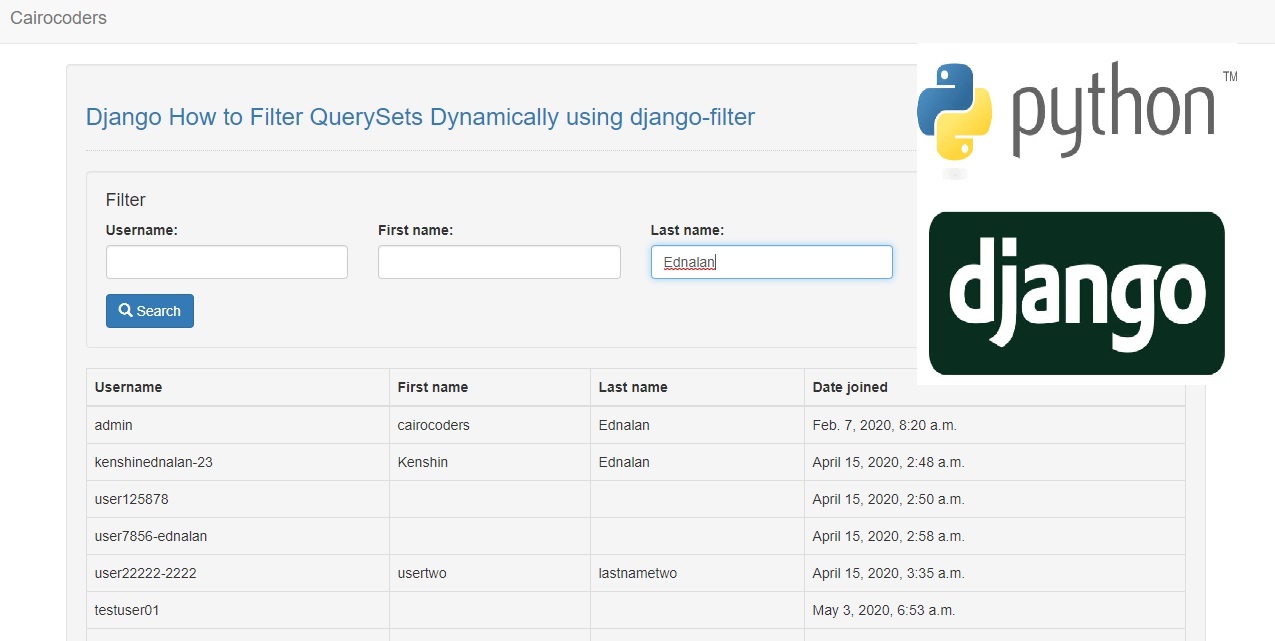The height and width of the screenshot is (641, 1275).
Task: Select the admin username cell
Action: 238,425
